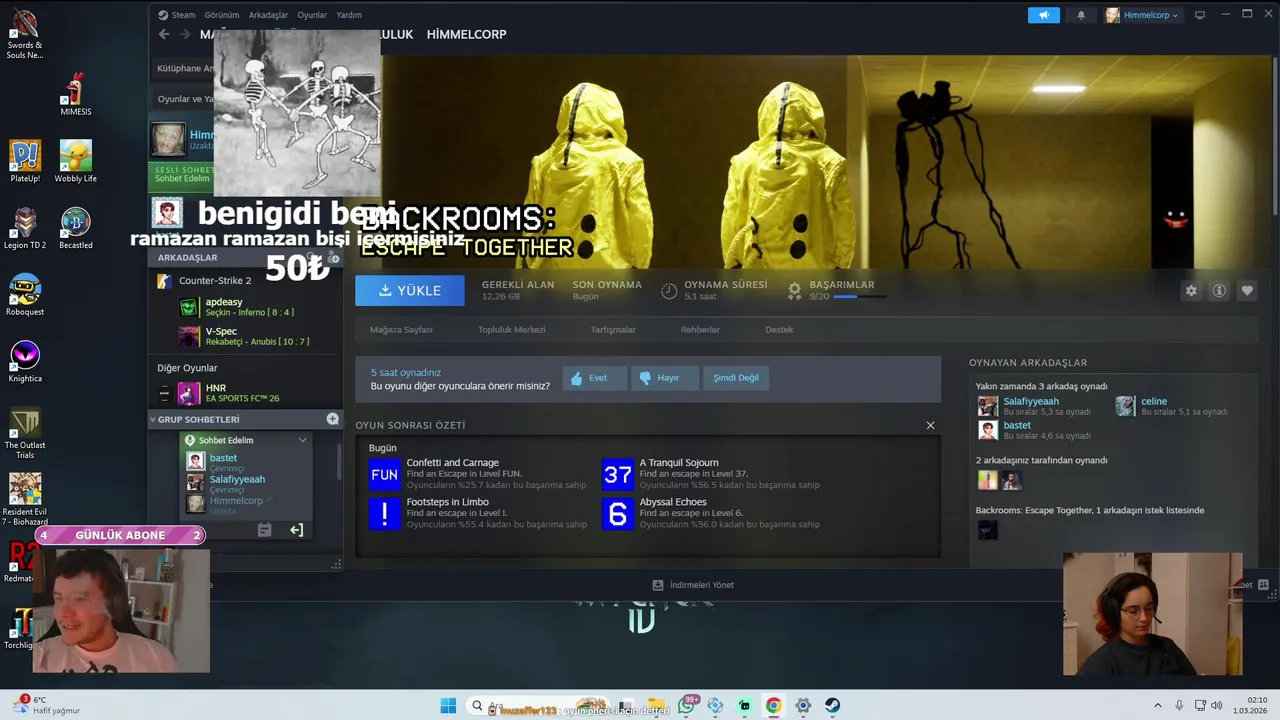Image resolution: width=1280 pixels, height=720 pixels.
Task: Open the Mağaza Sayfası link
Action: point(401,329)
